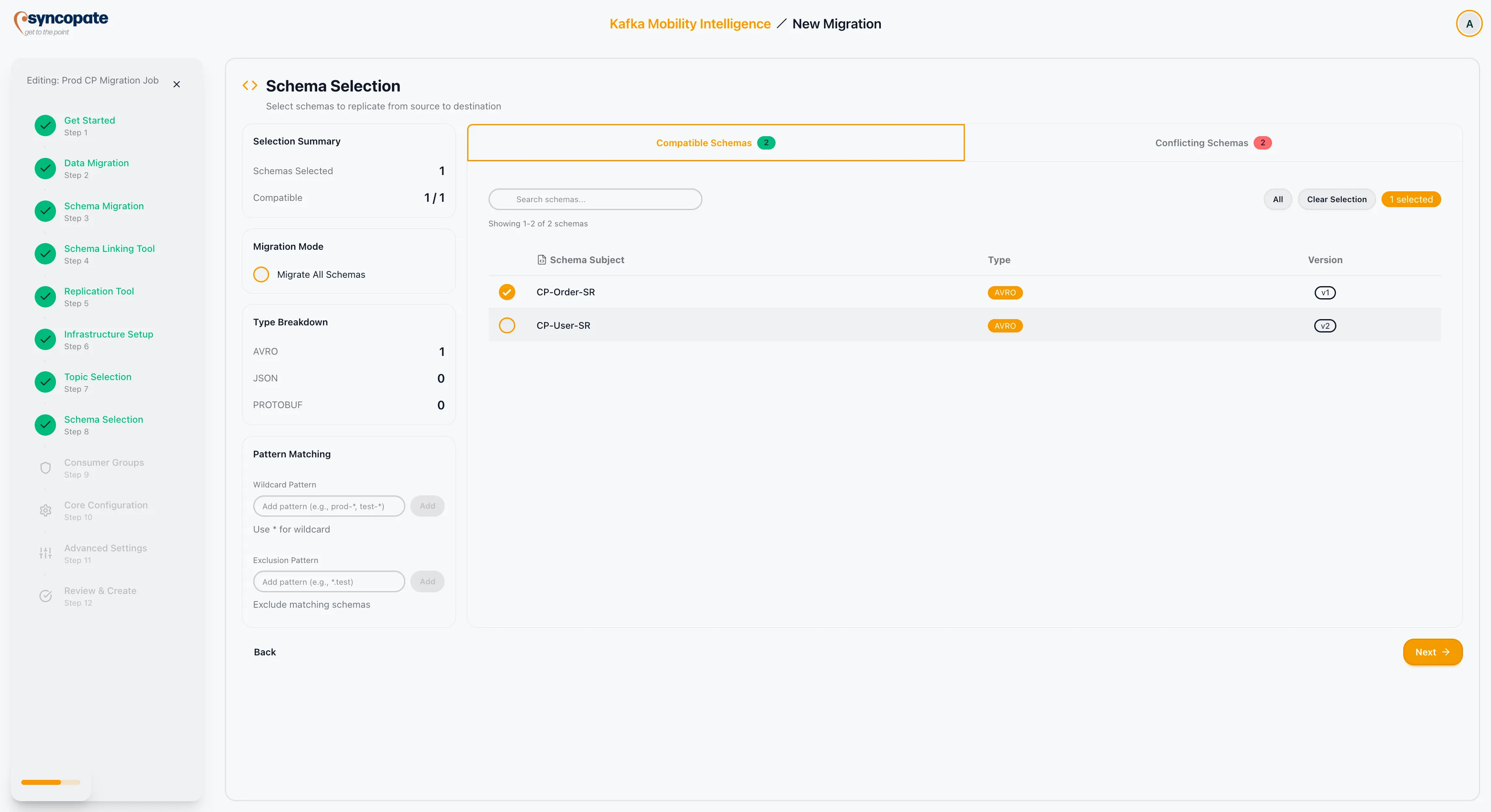Click the Advanced Settings sliders icon
Screen dimensions: 1491x812
[x=45, y=553]
